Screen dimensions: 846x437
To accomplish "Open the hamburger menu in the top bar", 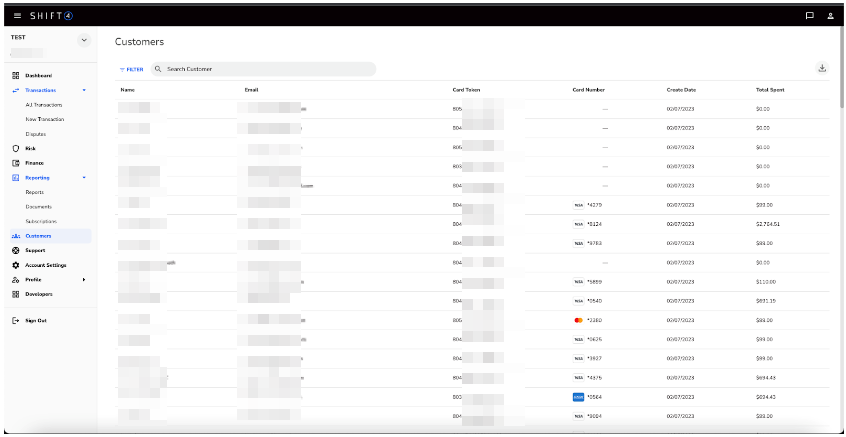I will coord(17,16).
